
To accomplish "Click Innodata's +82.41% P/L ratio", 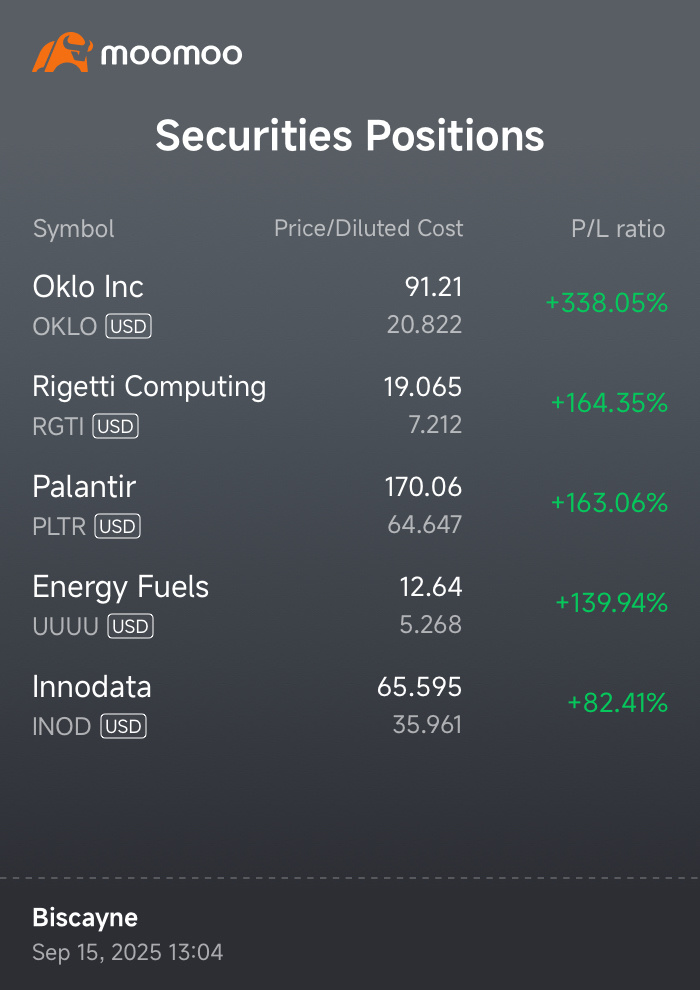I will (618, 703).
